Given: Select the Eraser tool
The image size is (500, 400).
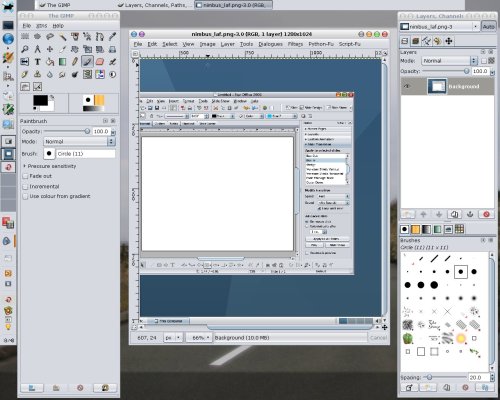Looking at the screenshot, I should (x=100, y=62).
